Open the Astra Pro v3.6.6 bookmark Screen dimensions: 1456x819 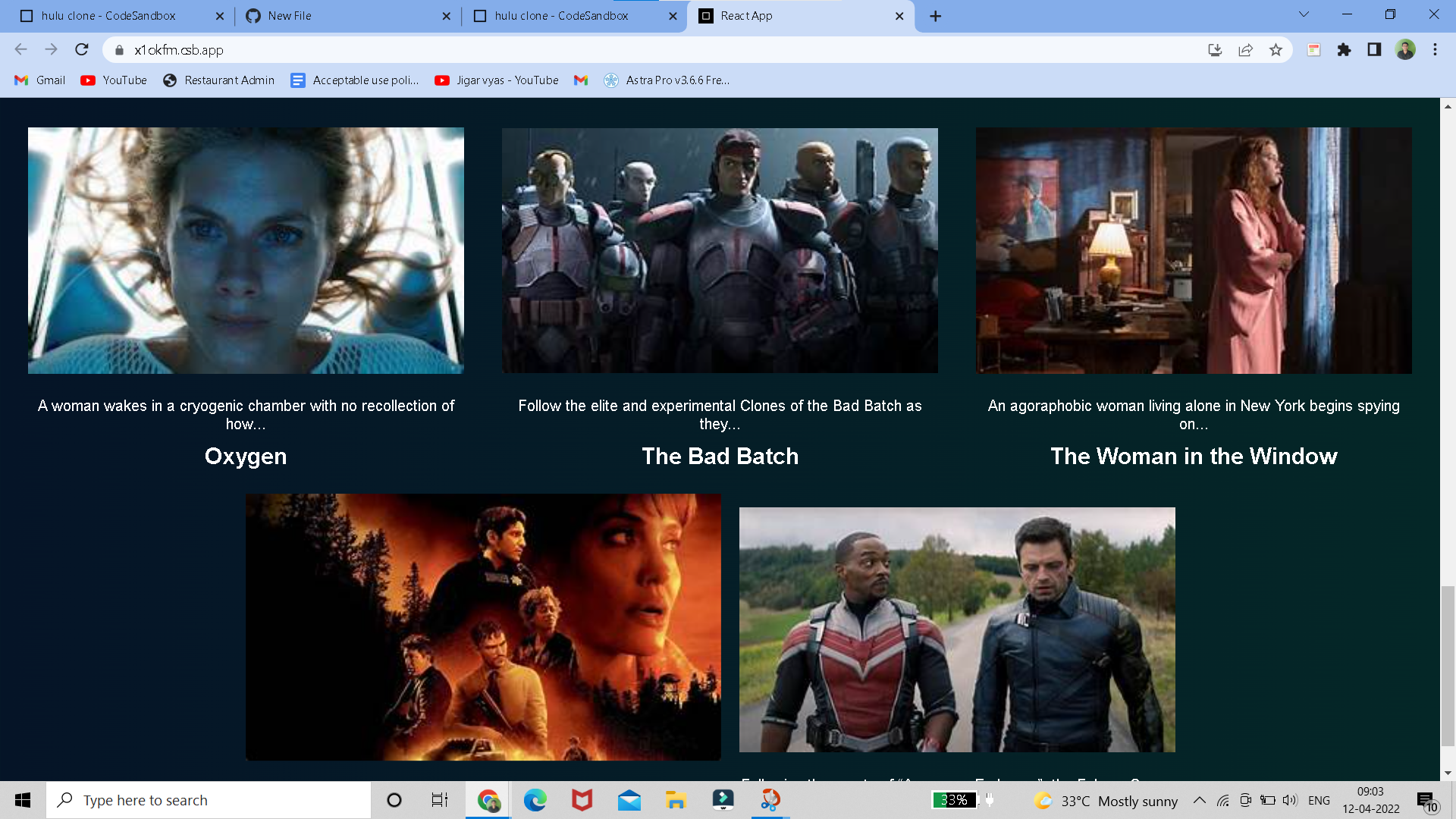click(666, 80)
